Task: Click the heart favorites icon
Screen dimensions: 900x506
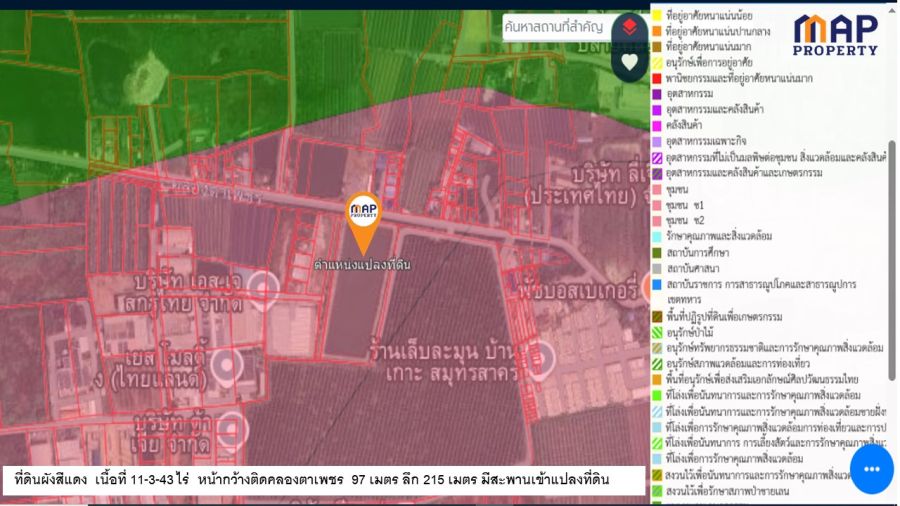Action: [x=629, y=62]
